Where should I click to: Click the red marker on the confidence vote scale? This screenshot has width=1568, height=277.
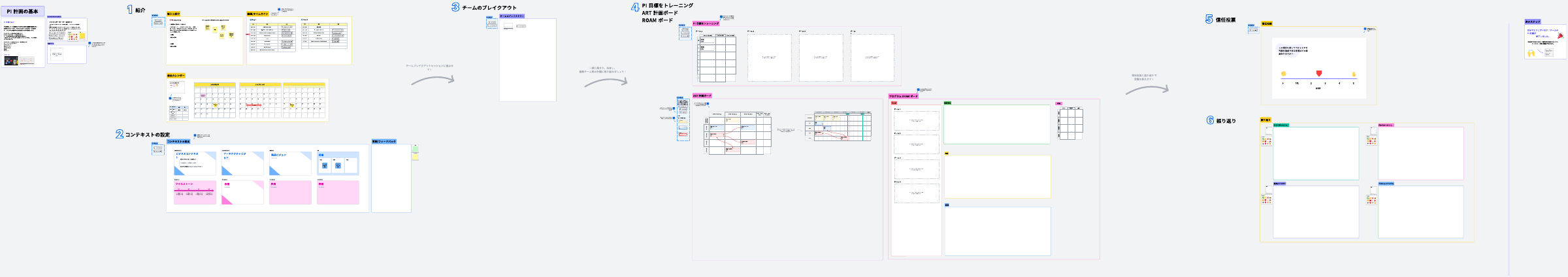[x=1318, y=73]
